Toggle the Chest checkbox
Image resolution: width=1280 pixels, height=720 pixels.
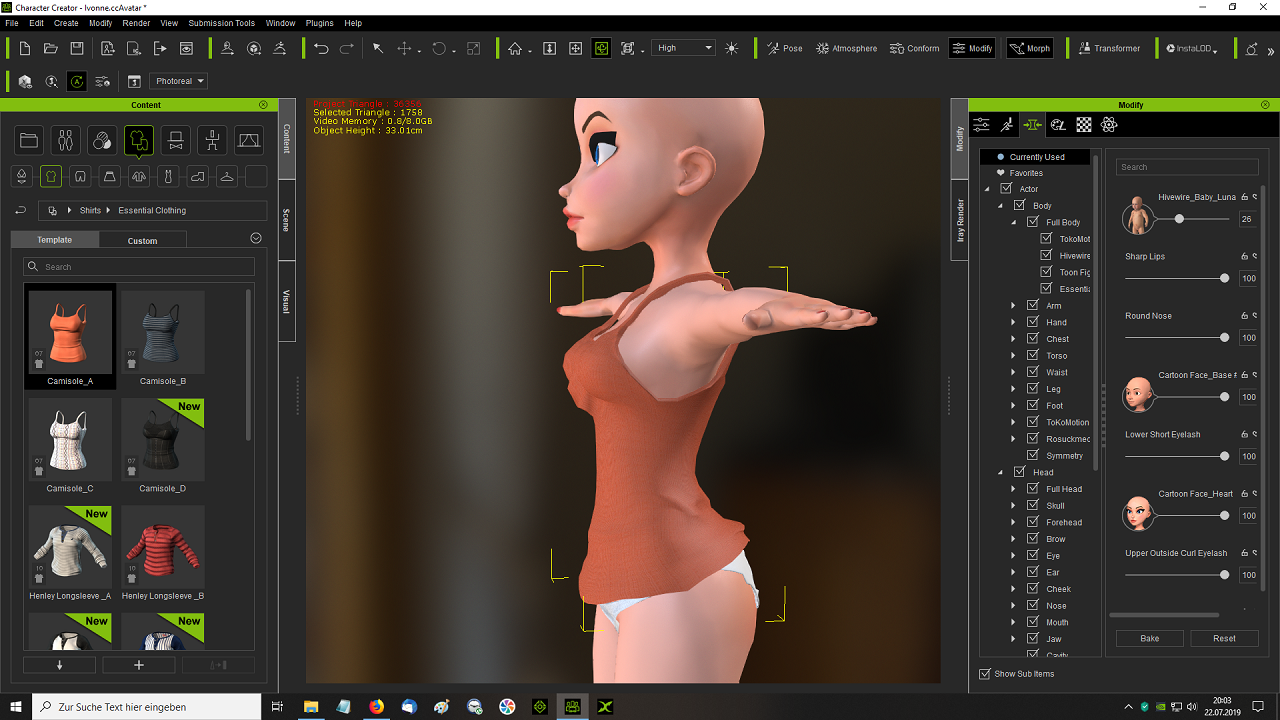[x=1033, y=339]
